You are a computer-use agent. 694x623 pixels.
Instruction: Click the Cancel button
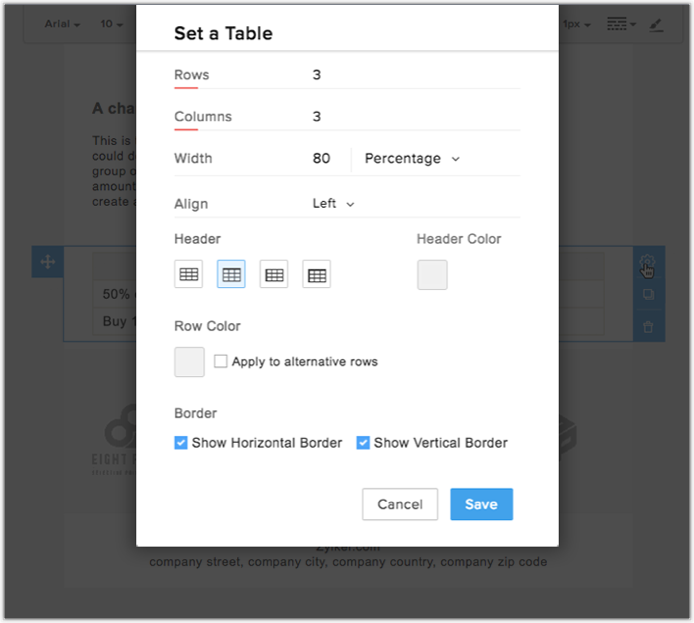point(400,504)
